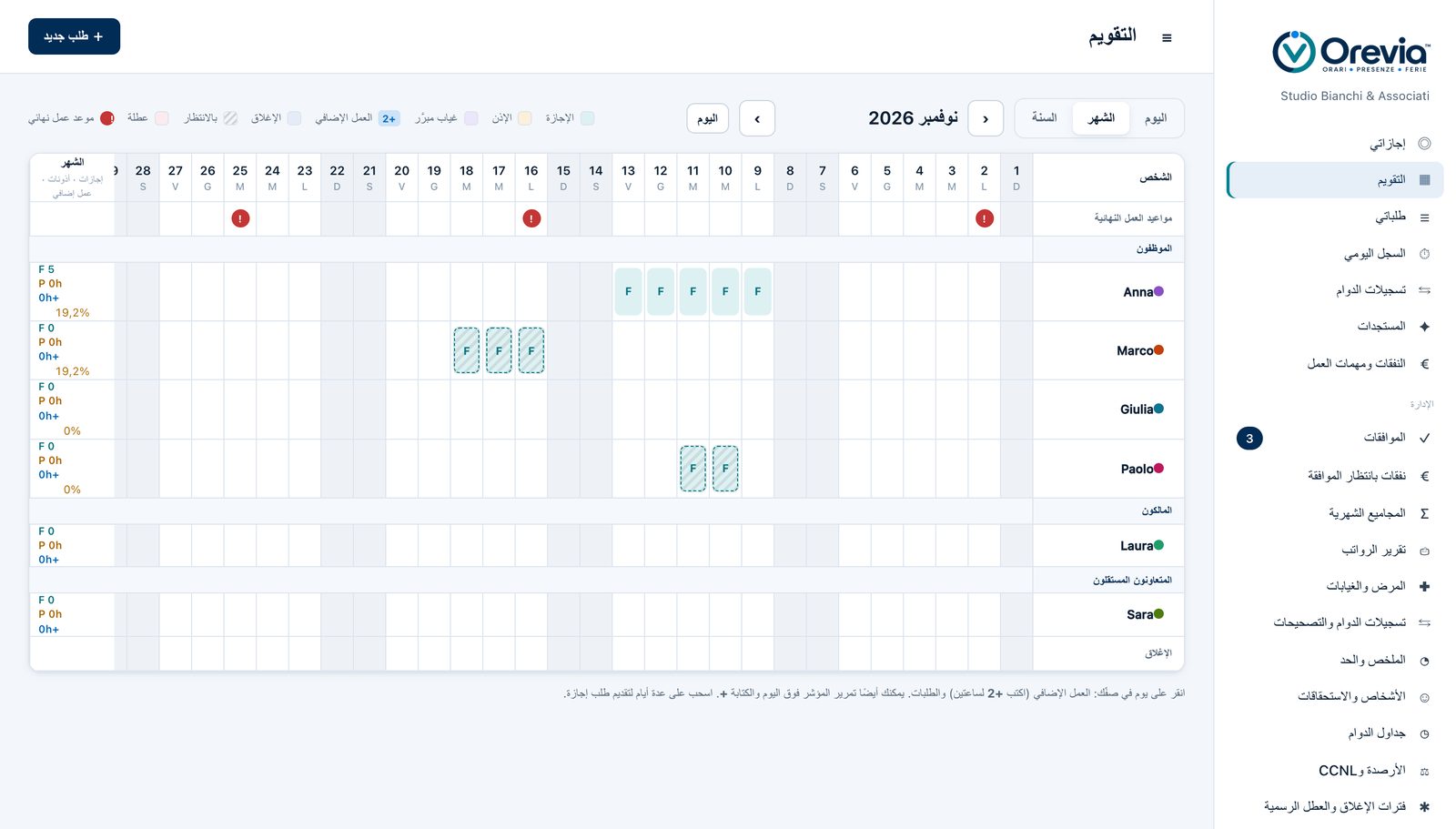Click the day 20 column header

tap(401, 177)
